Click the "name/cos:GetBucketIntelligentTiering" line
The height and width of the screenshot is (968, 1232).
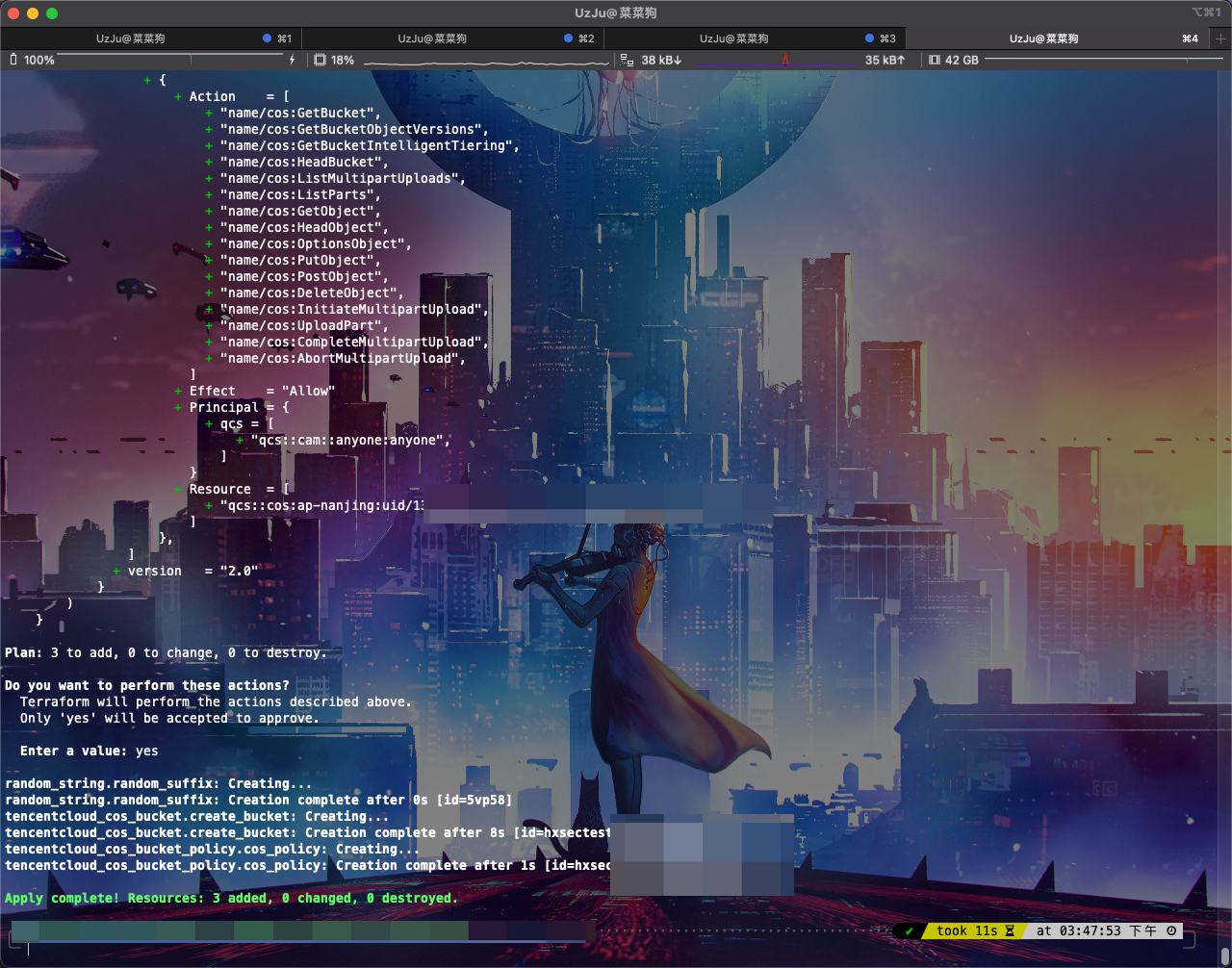tap(363, 145)
